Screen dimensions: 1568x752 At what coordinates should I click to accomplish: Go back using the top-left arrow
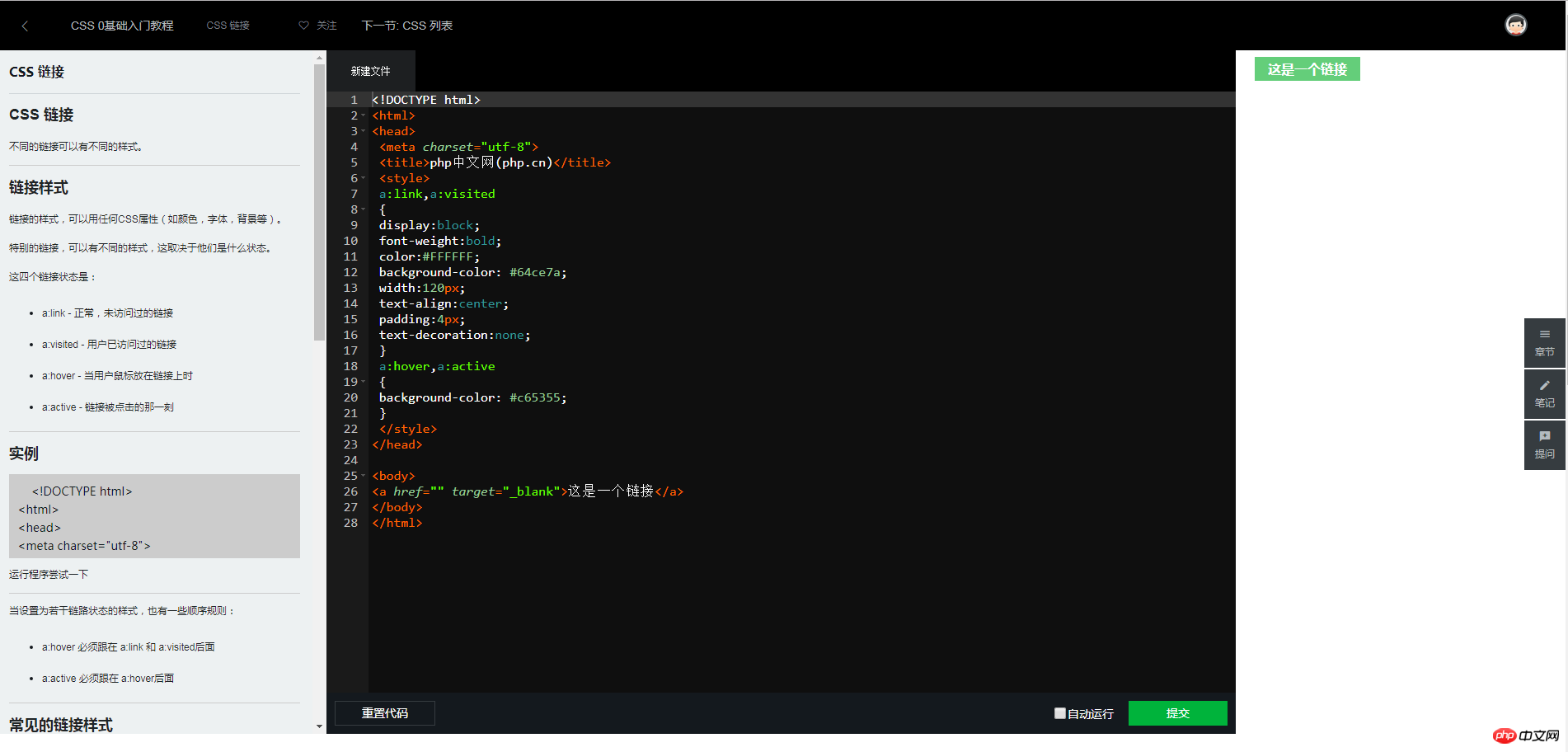[25, 26]
